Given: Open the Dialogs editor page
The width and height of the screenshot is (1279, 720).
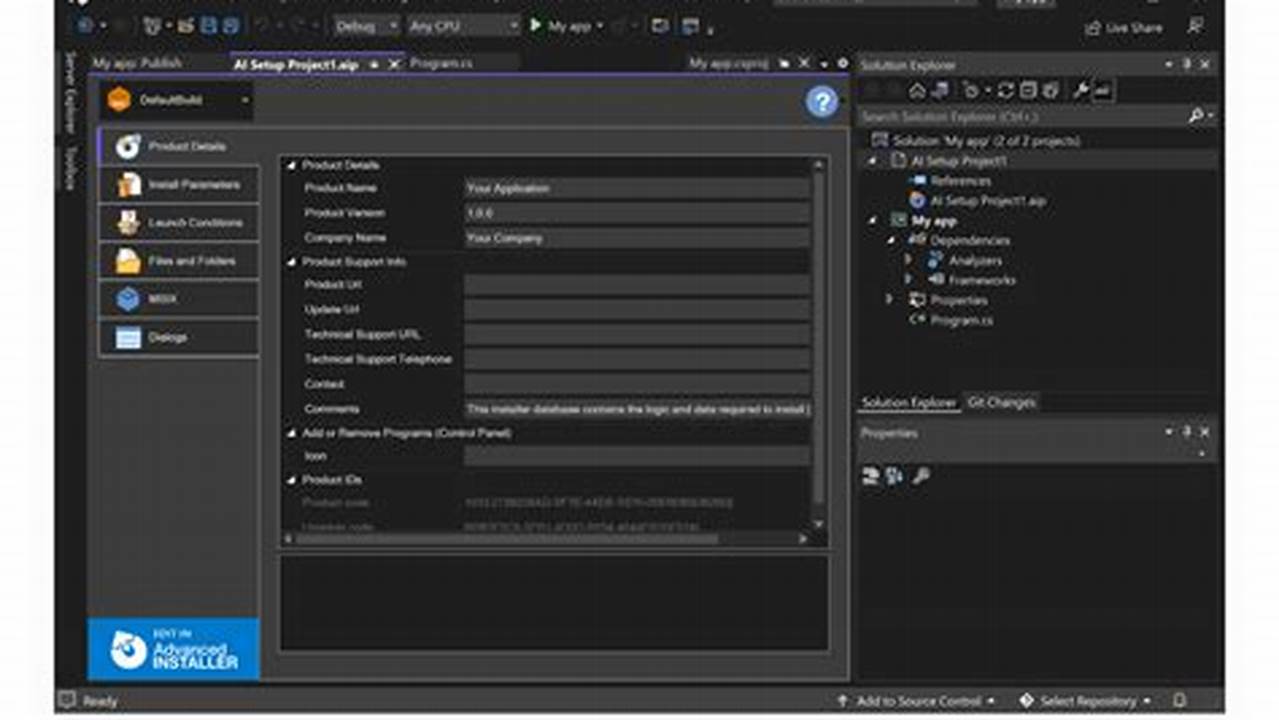Looking at the screenshot, I should pos(178,338).
